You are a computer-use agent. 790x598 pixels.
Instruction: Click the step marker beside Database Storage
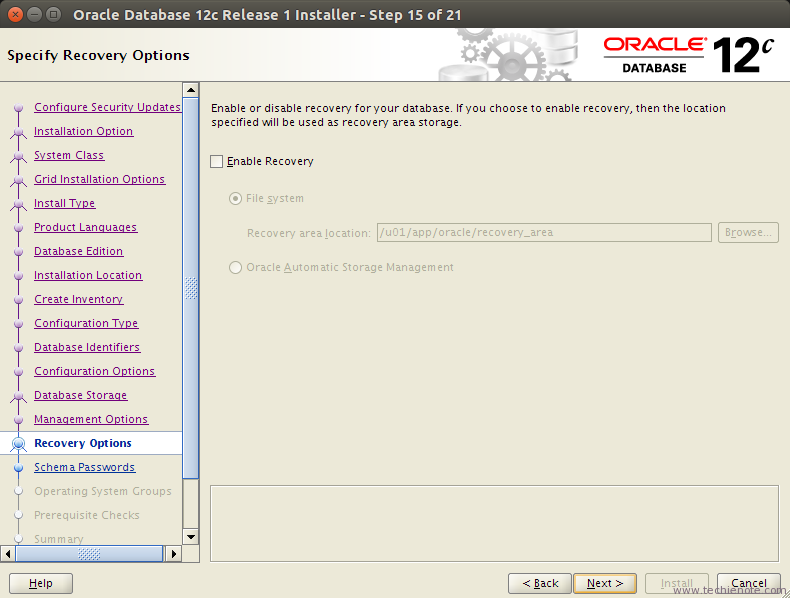(x=19, y=395)
